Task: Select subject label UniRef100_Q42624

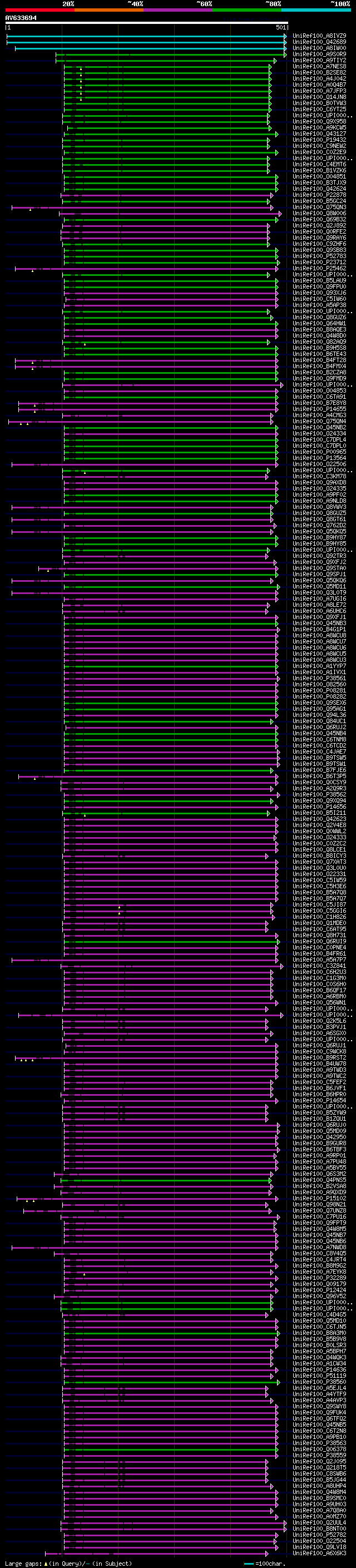Action: [319, 189]
